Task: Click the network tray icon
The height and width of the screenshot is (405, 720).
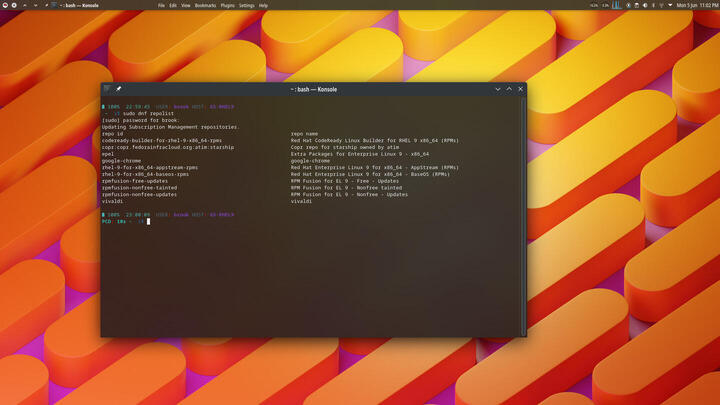Action: click(x=661, y=6)
